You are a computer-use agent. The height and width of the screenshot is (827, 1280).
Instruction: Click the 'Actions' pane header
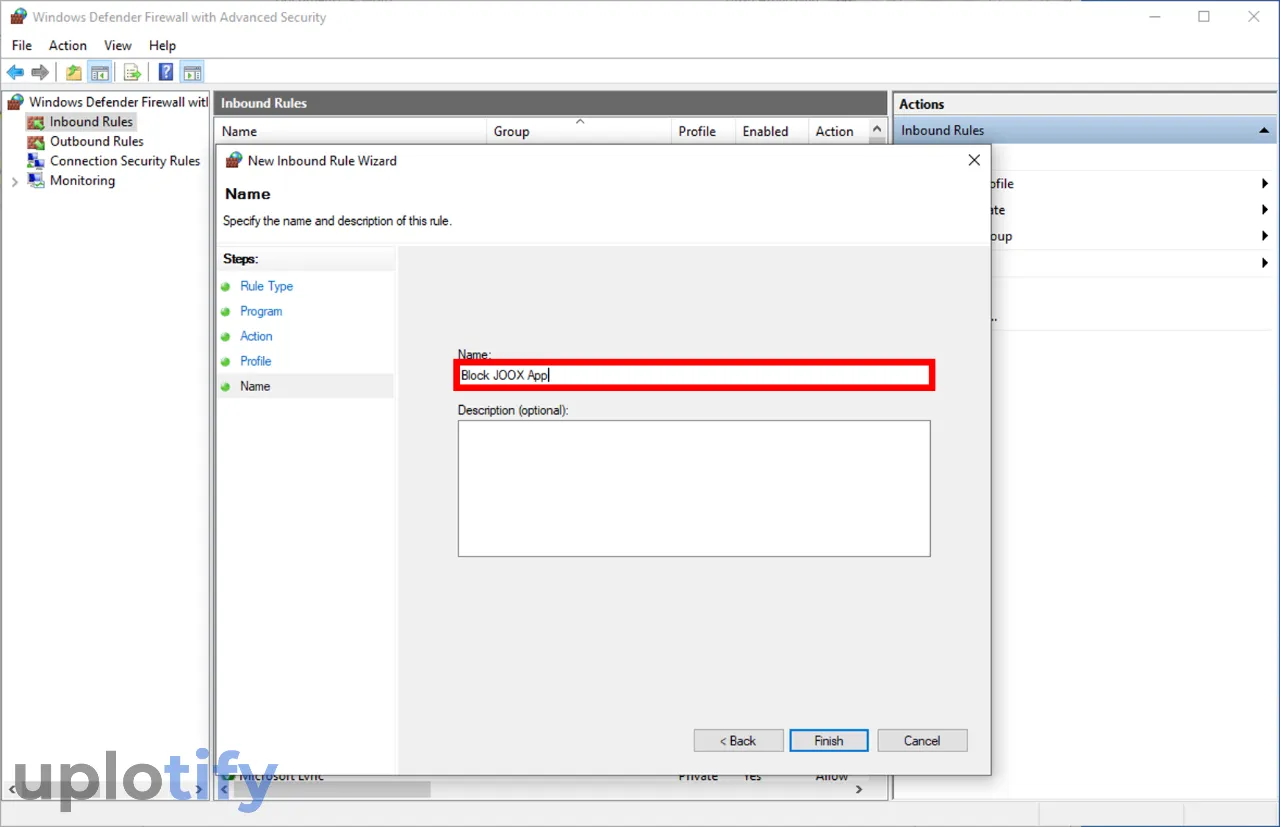(x=921, y=104)
